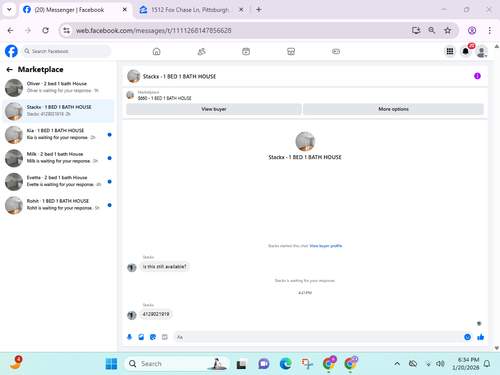Open Milk's 2 bed 1 bath House chat
500x375 pixels.
coord(58,158)
